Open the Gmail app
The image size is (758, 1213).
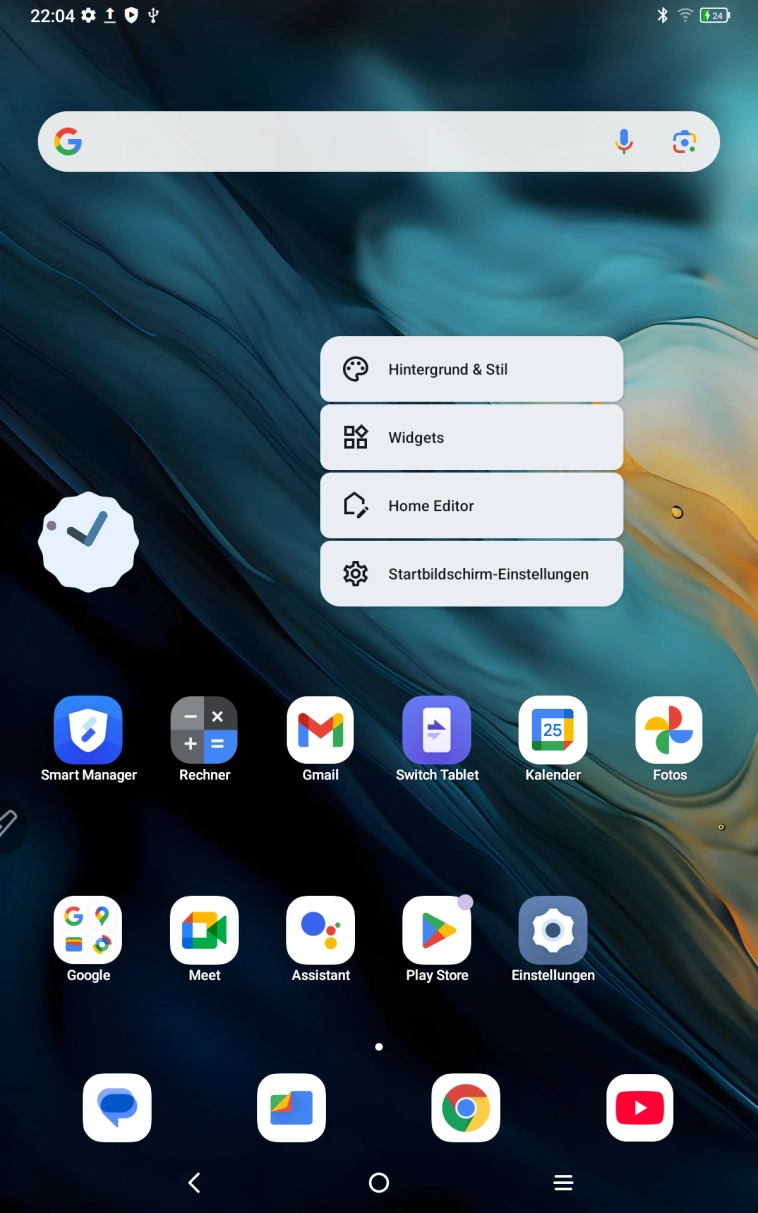[x=321, y=731]
